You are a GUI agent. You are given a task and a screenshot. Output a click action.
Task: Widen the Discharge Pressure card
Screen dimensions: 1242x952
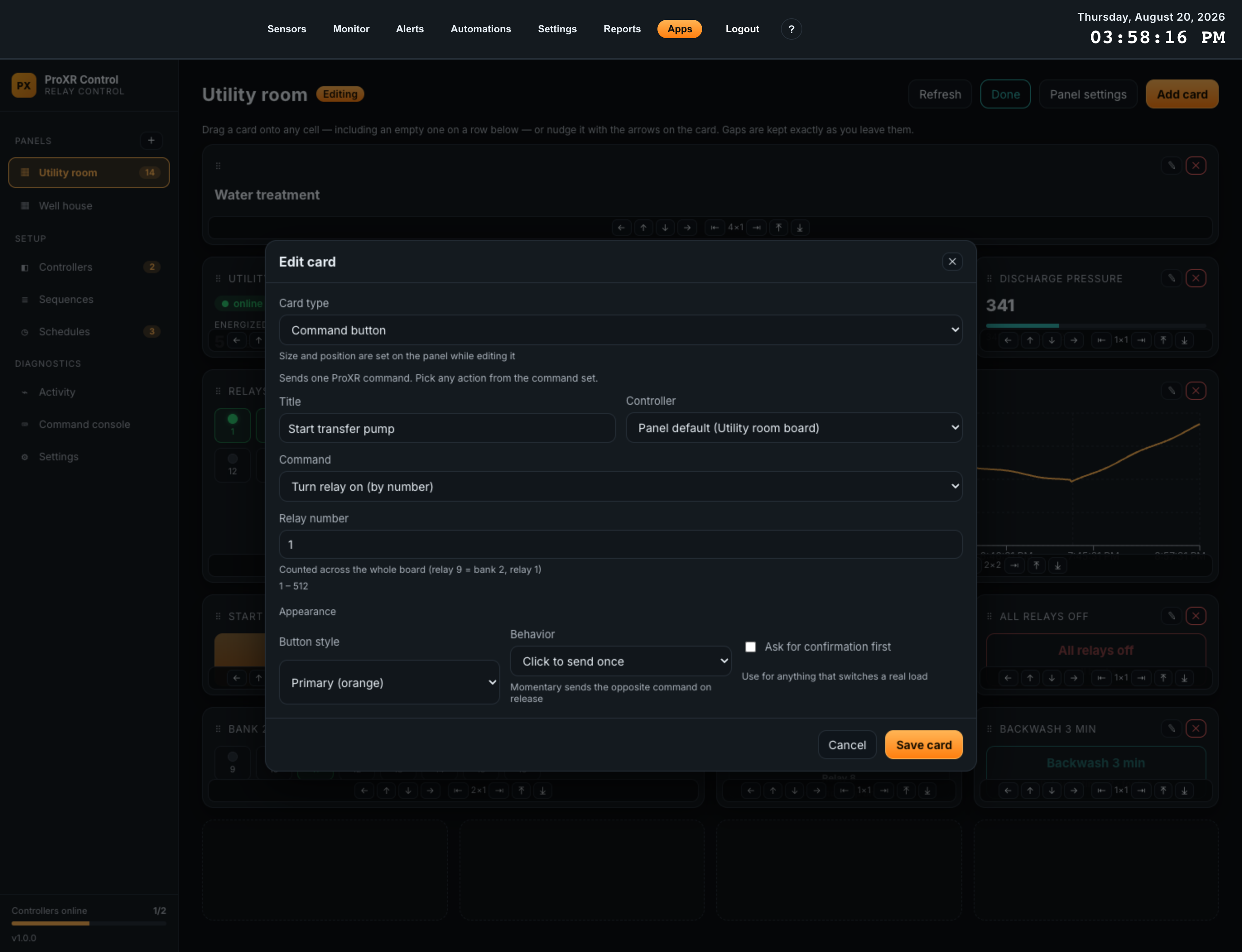coord(1141,340)
